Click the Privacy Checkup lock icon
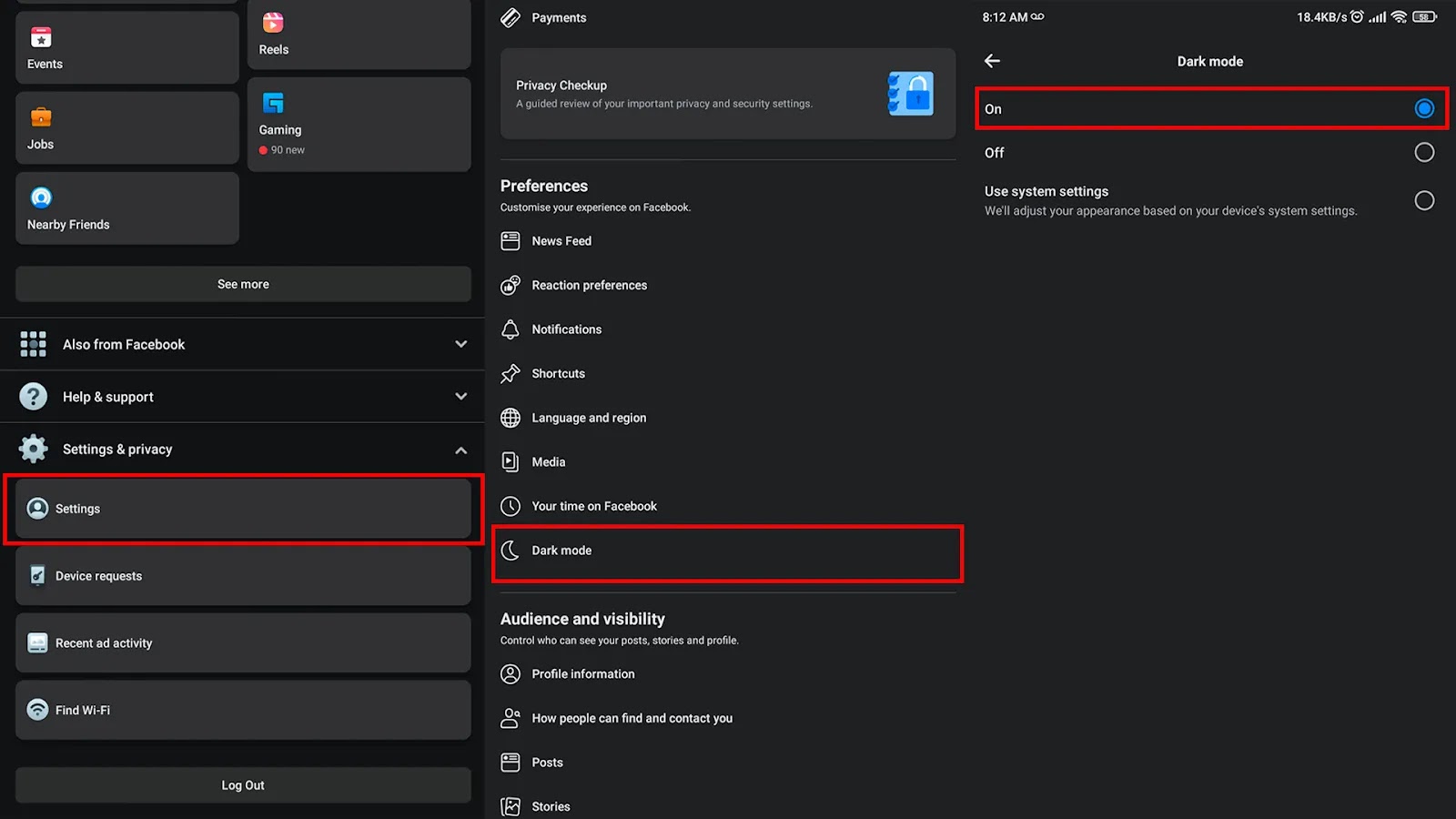 (911, 94)
